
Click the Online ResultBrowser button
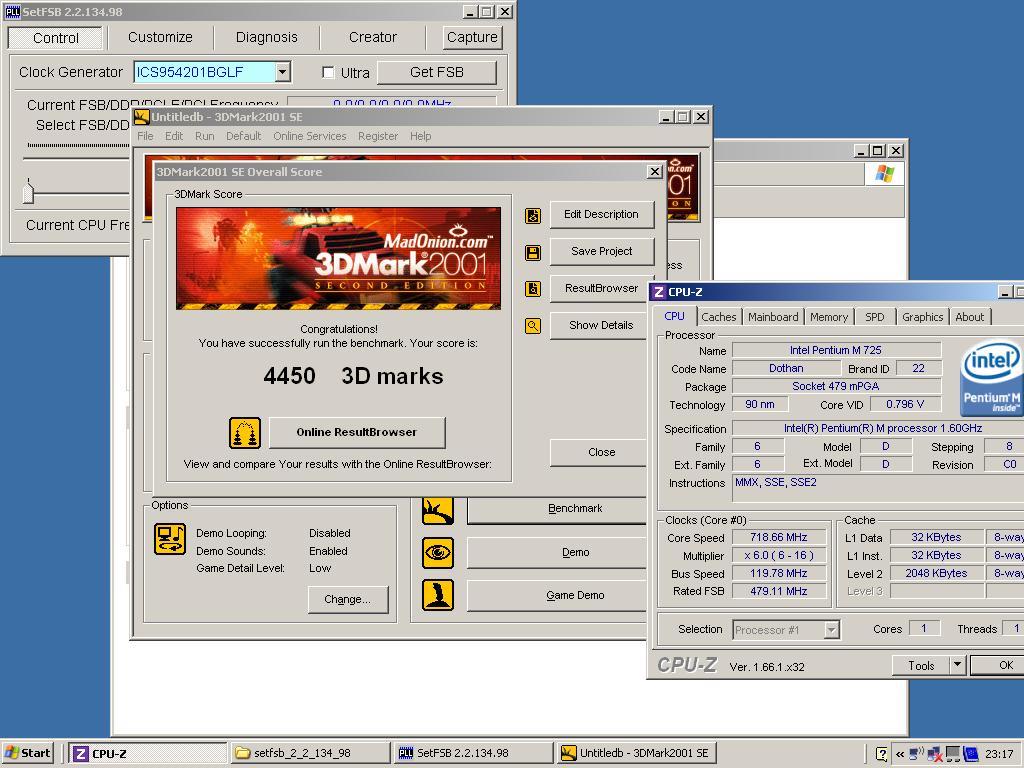coord(357,432)
